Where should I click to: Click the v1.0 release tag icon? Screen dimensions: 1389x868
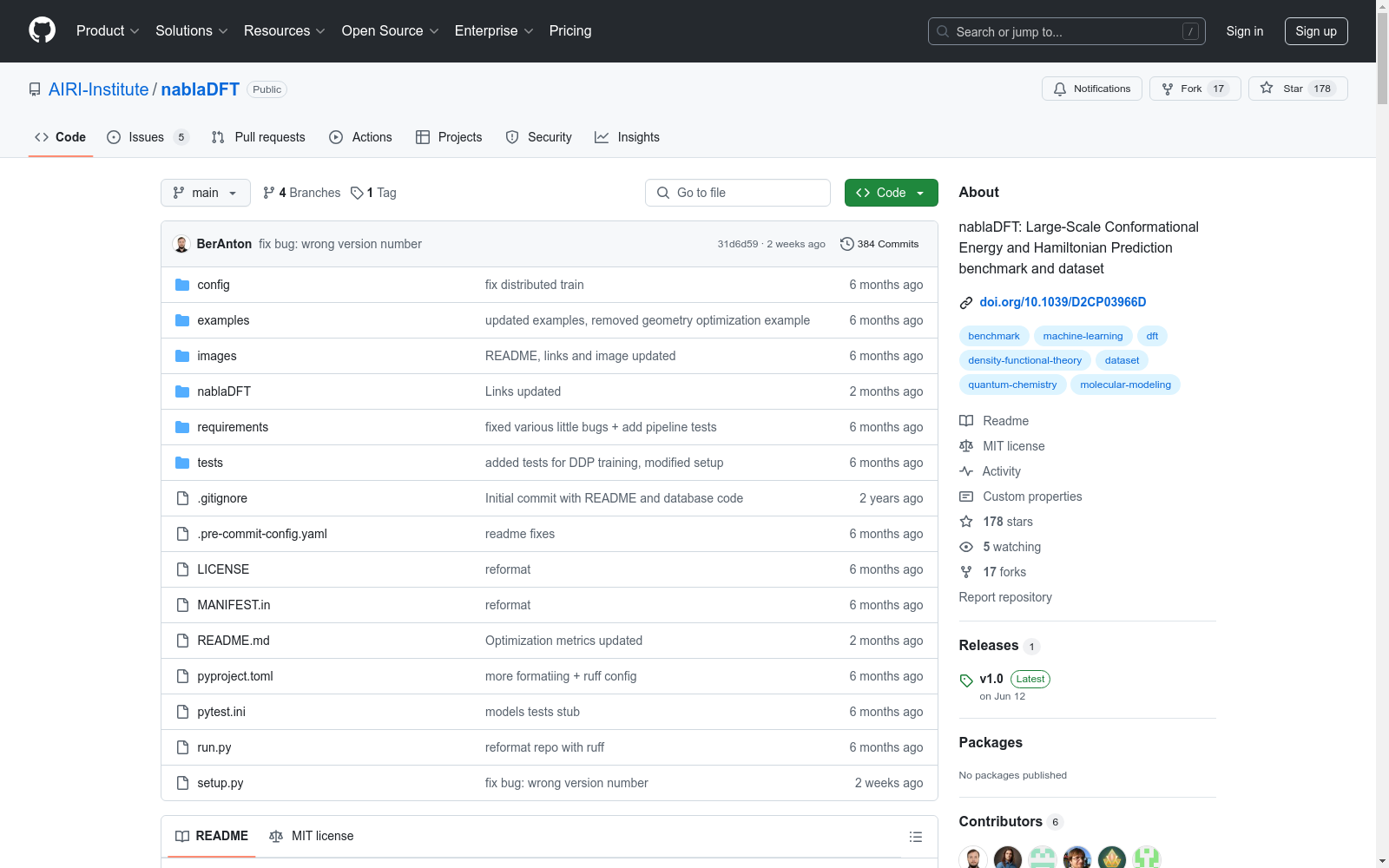[x=966, y=681]
